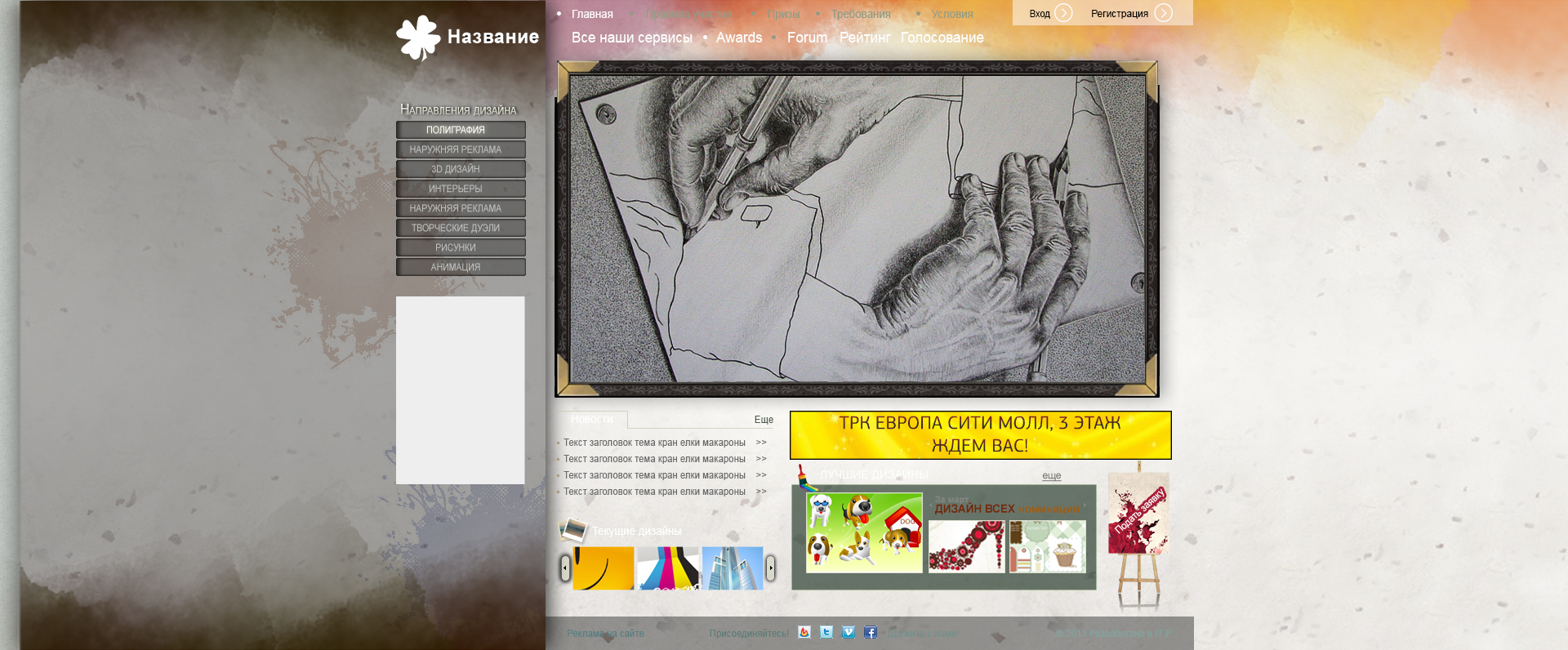
Task: Click the large drawing hands artwork image
Action: [857, 229]
